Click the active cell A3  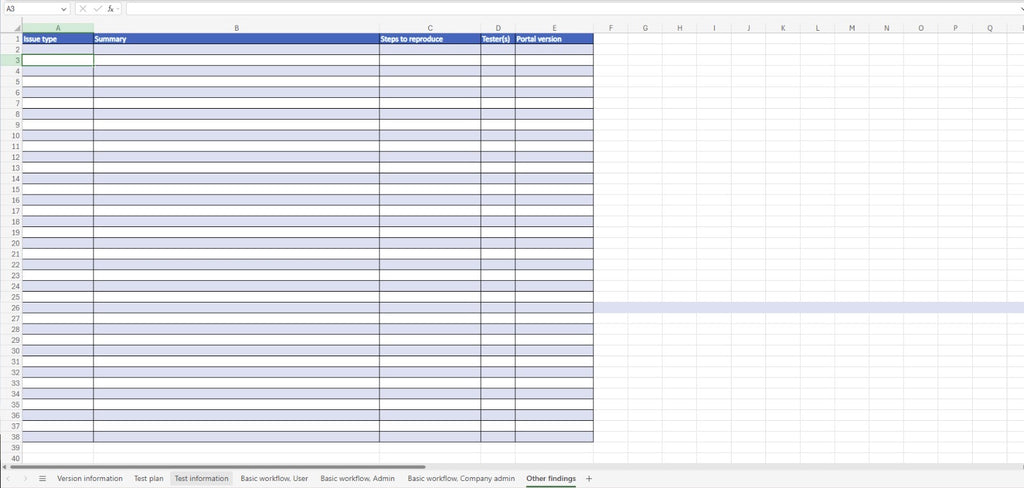tap(58, 60)
